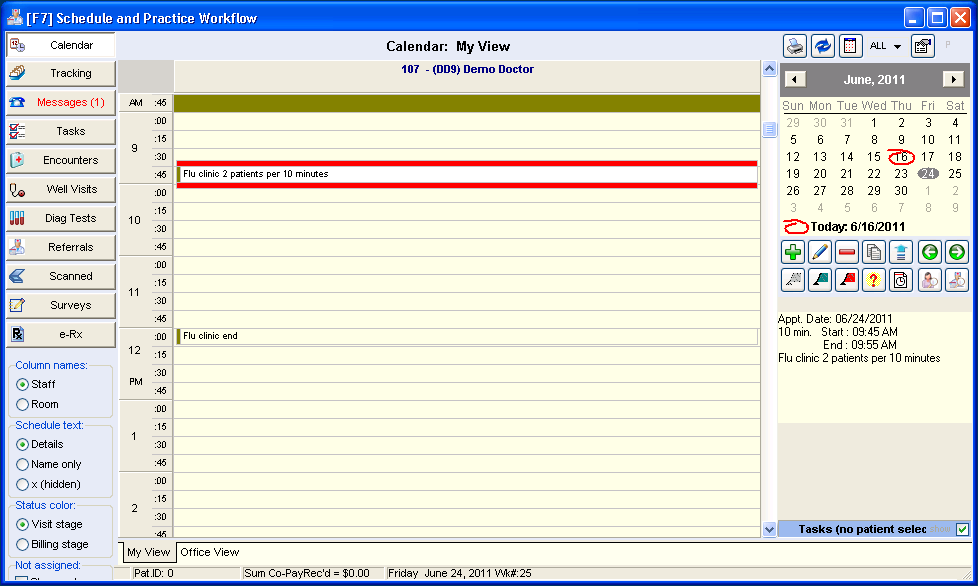978x586 pixels.
Task: Select Details schedule text option
Action: tap(22, 444)
